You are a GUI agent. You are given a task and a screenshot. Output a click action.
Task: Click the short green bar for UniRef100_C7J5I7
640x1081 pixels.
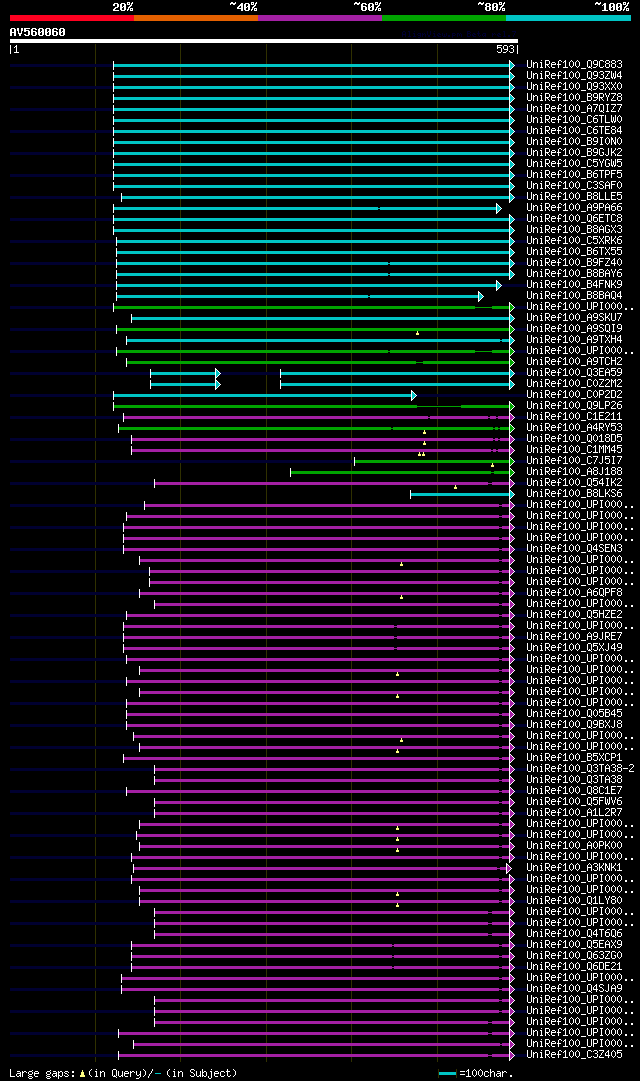(434, 462)
